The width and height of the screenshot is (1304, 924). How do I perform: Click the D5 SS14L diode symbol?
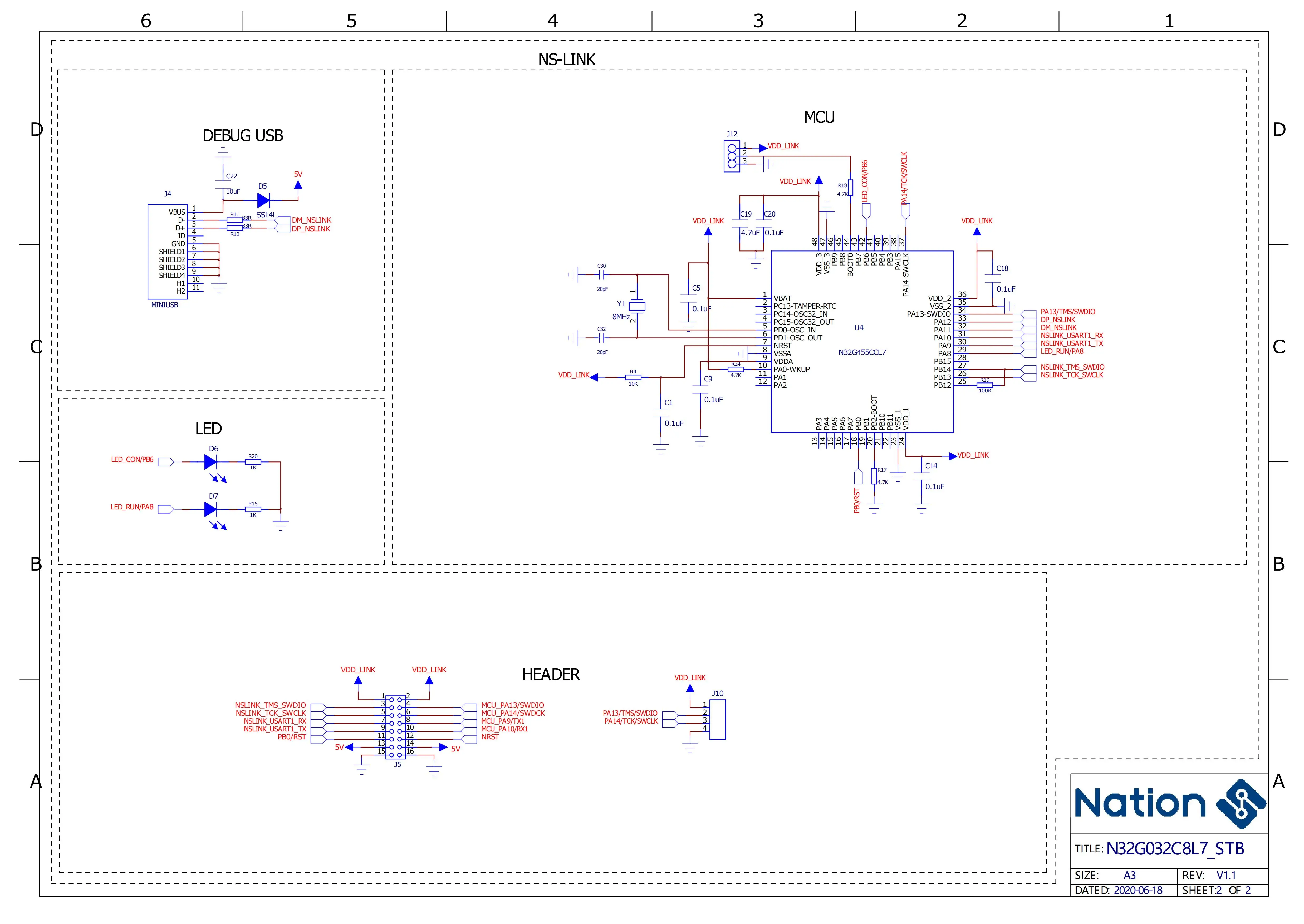263,200
